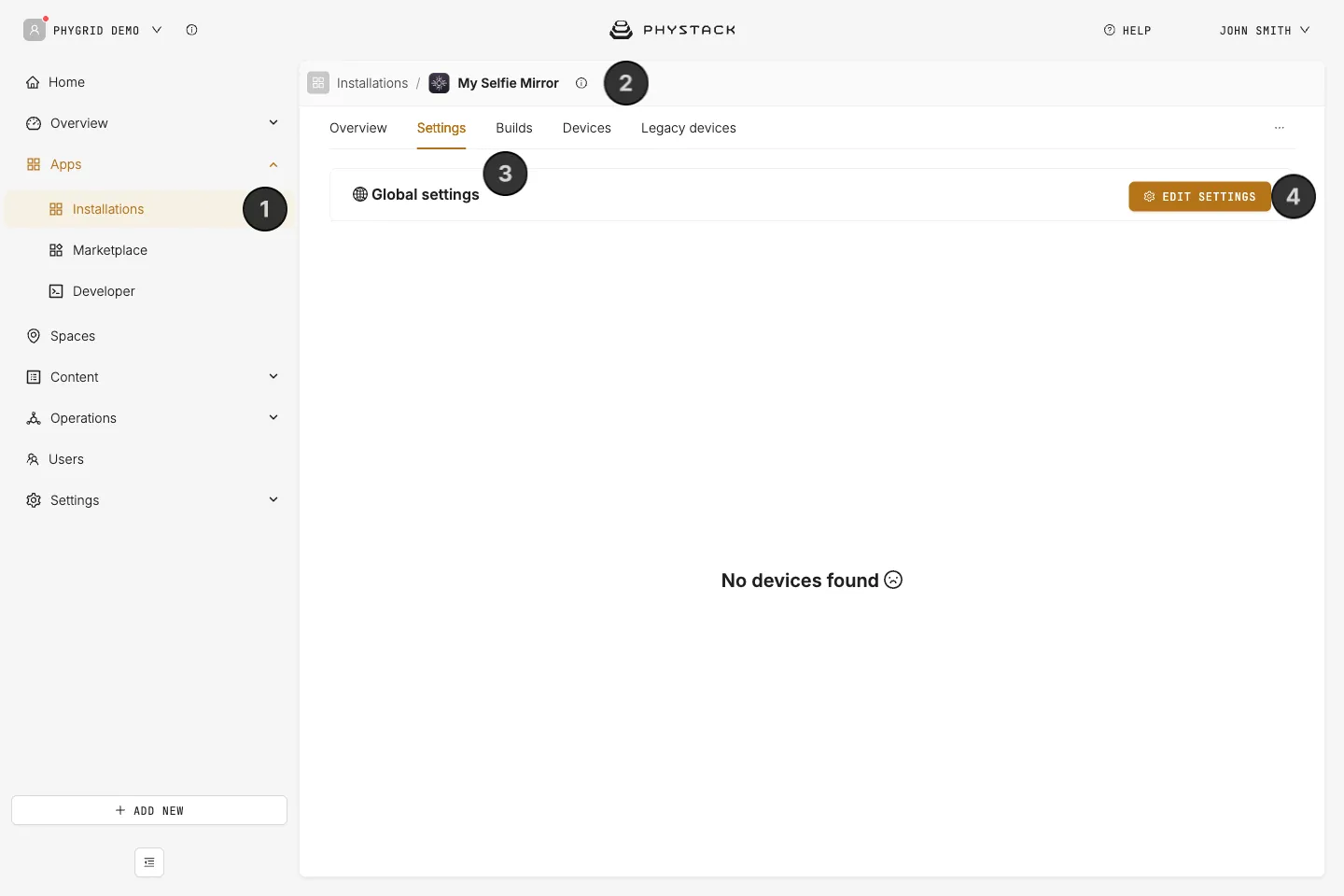
Task: Click the Edit Settings button
Action: [1199, 196]
